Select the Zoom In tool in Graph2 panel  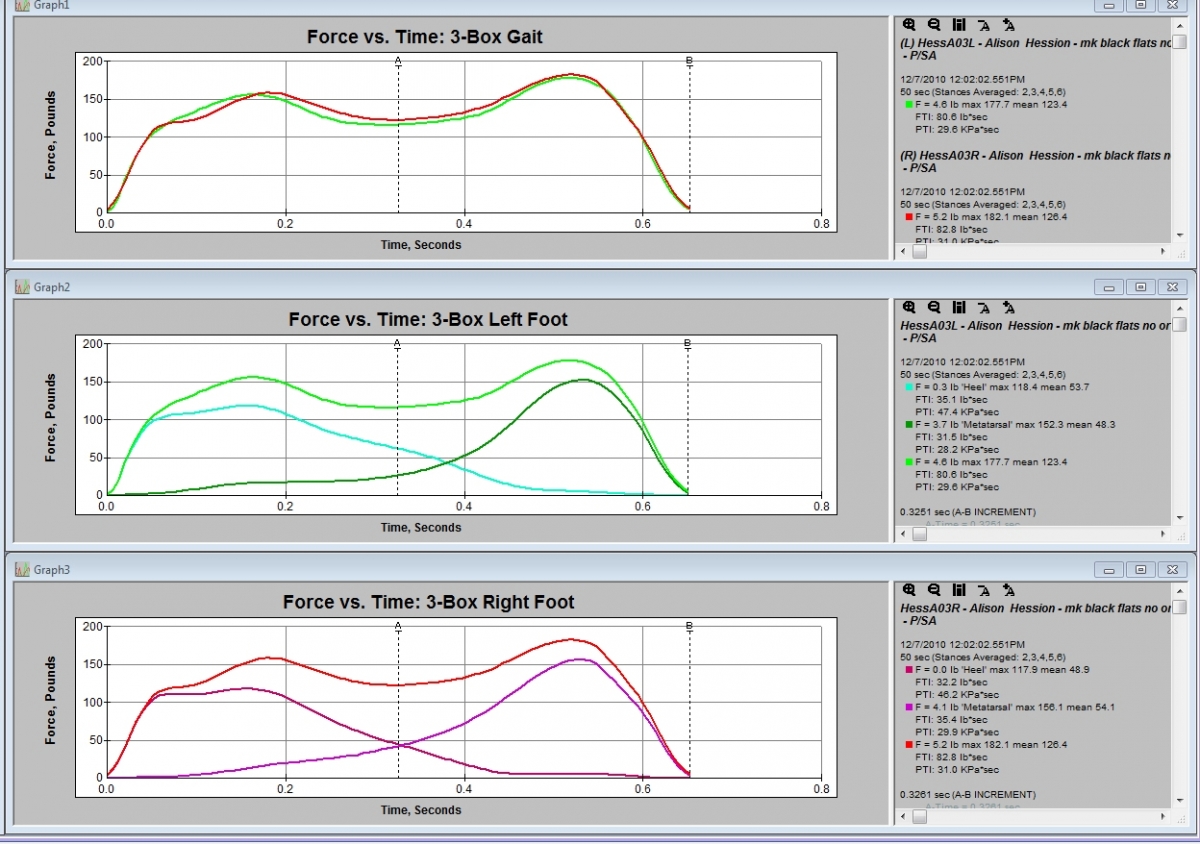(908, 308)
